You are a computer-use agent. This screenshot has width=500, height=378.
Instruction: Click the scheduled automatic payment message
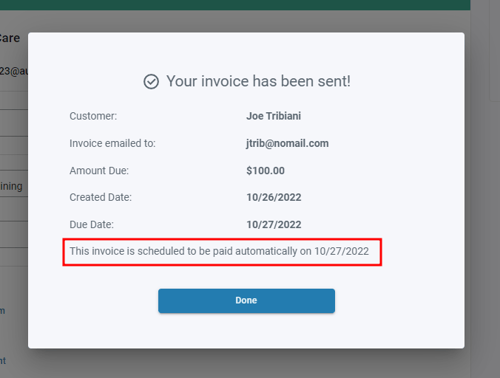[219, 251]
